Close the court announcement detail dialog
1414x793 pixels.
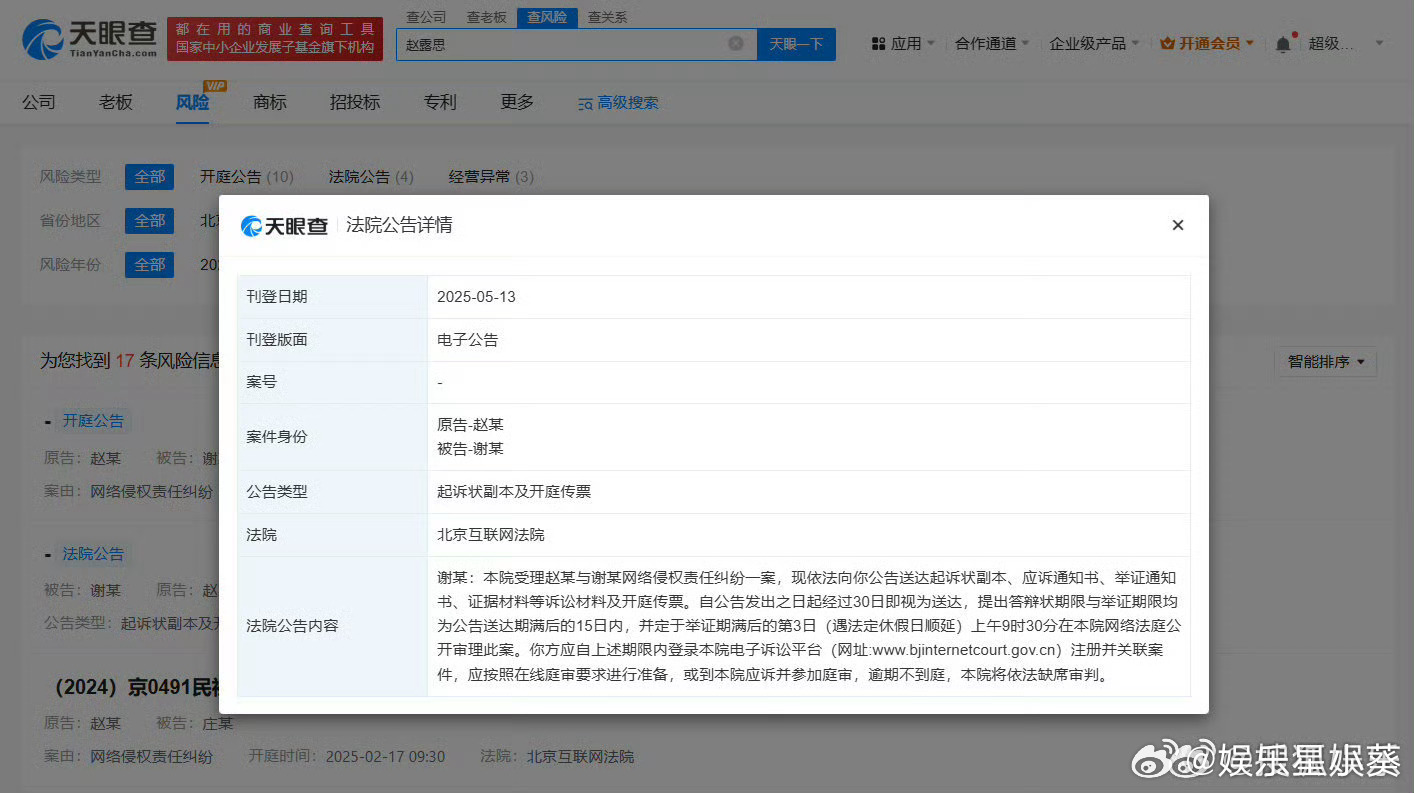tap(1177, 225)
